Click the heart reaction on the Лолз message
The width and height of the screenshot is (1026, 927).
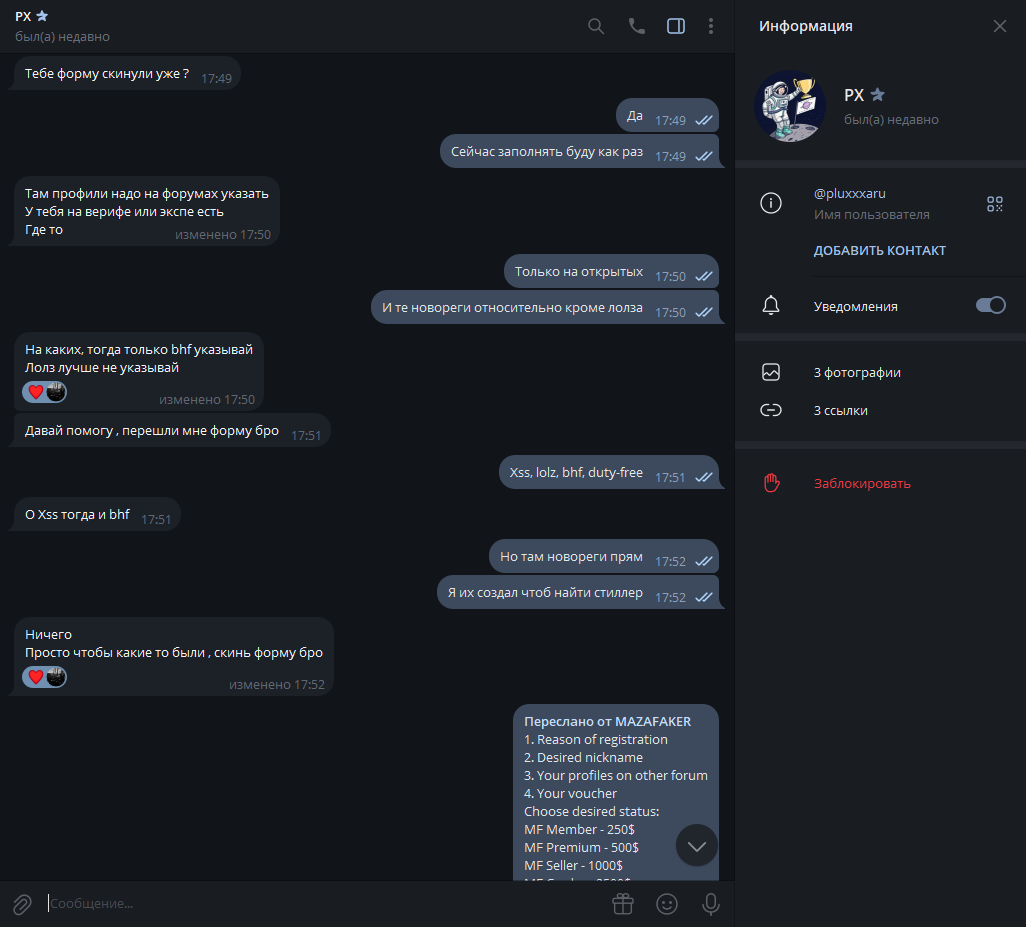pyautogui.click(x=36, y=392)
